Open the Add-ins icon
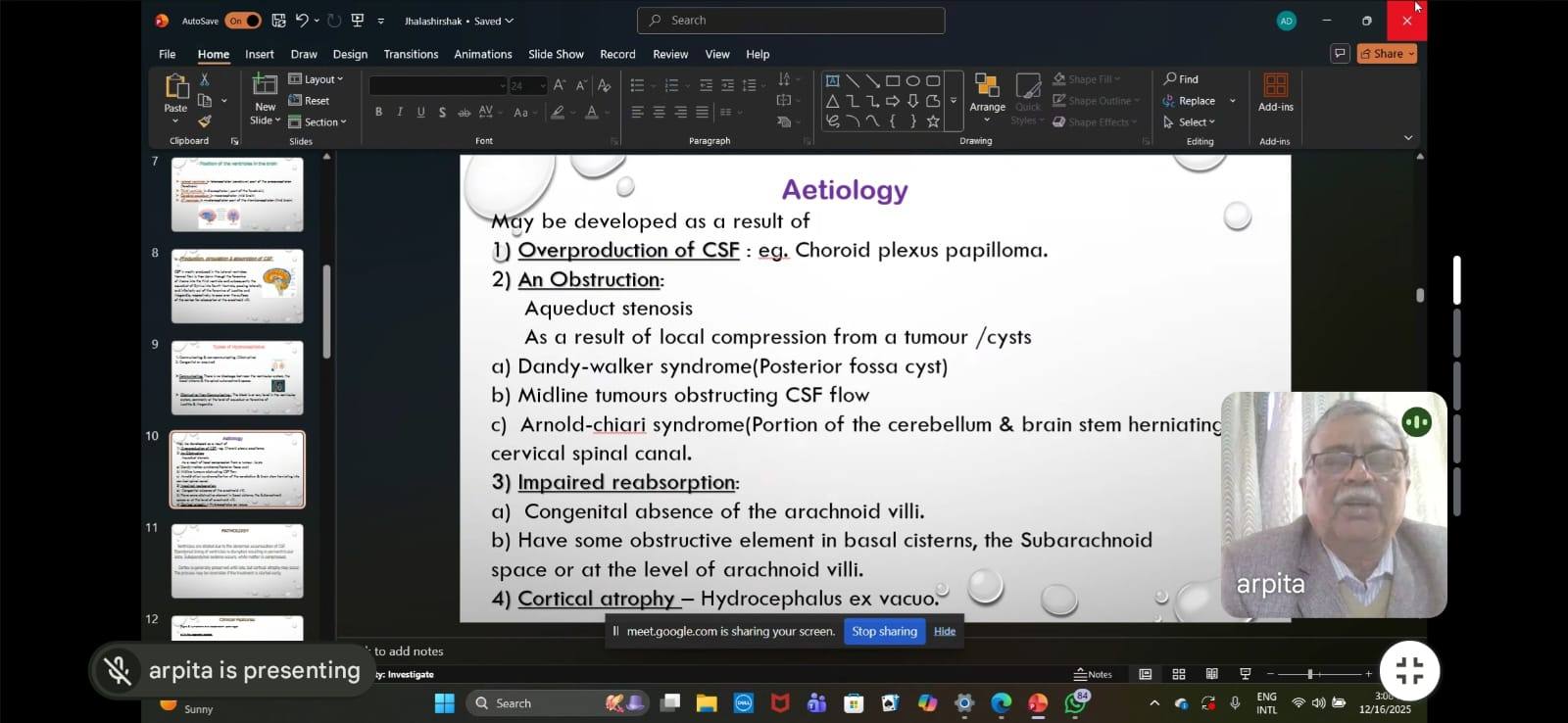1568x723 pixels. (x=1275, y=94)
